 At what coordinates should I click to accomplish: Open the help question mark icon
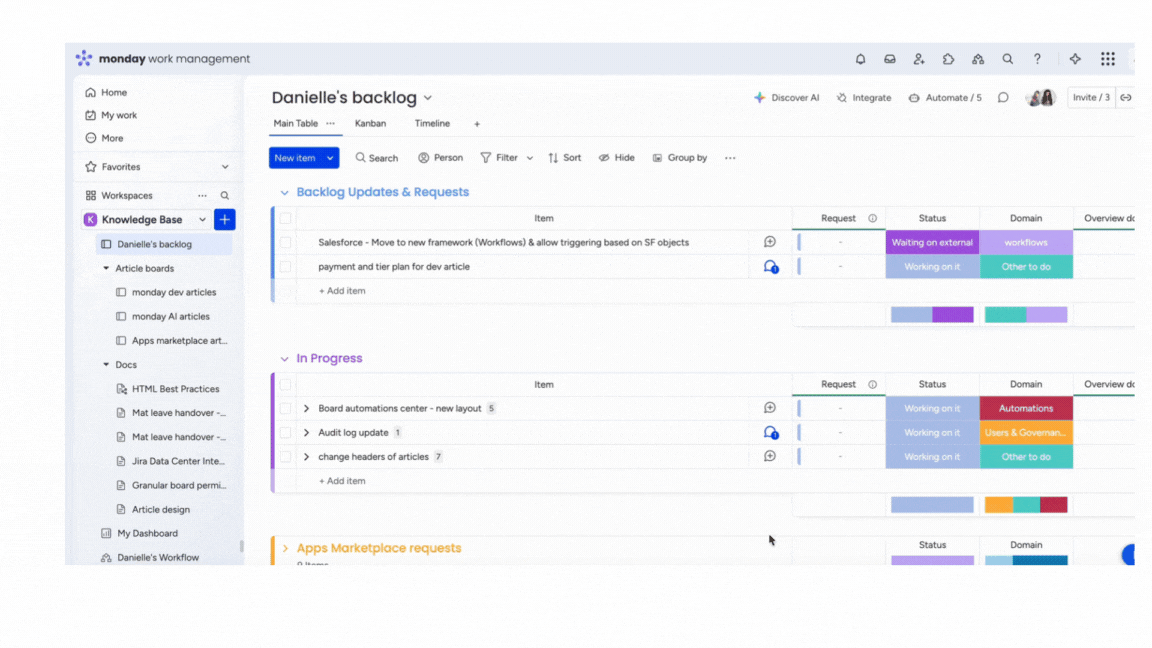(x=1037, y=59)
